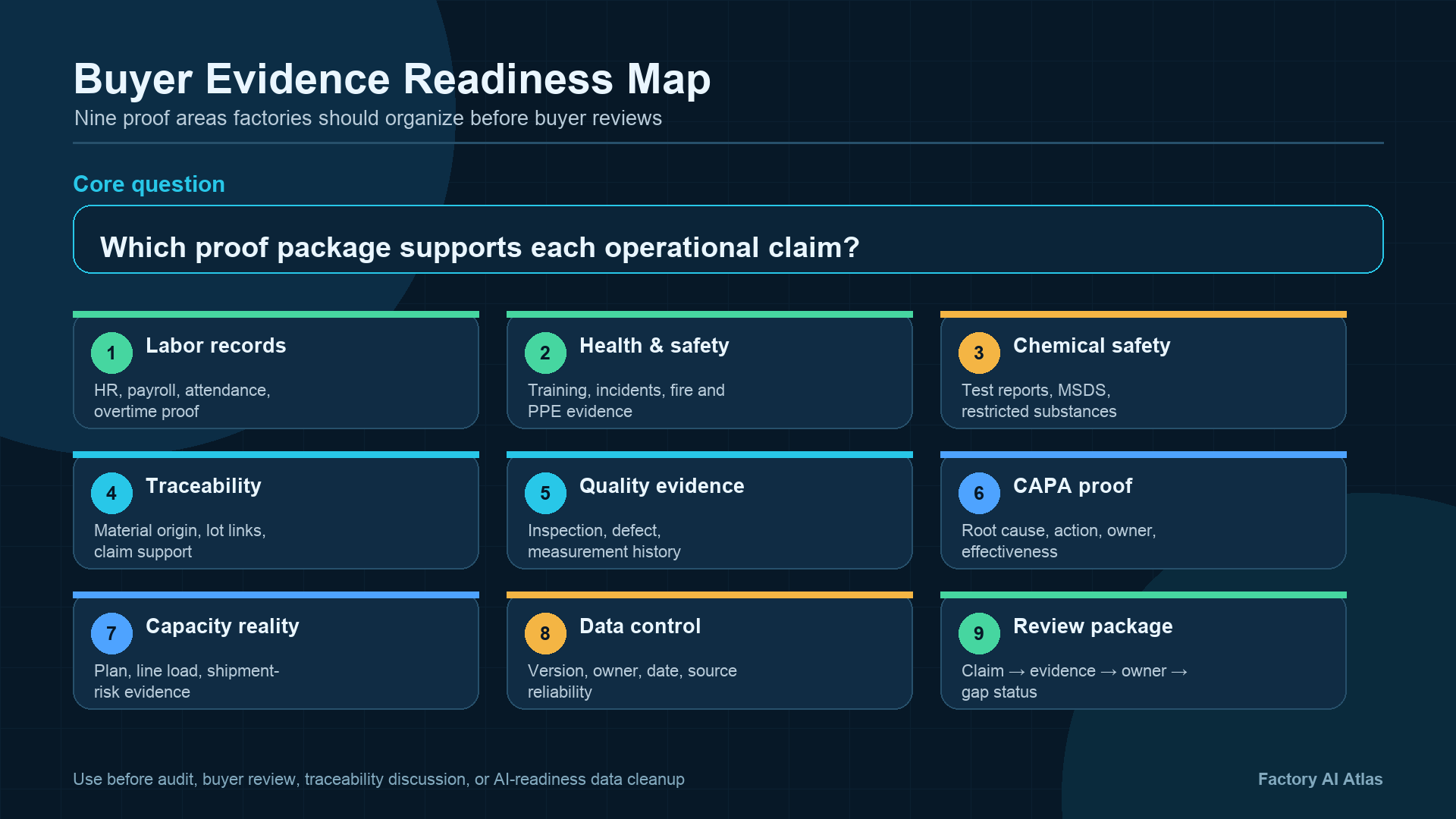Click the cyan number 5 badge
1456x819 pixels.
point(545,493)
